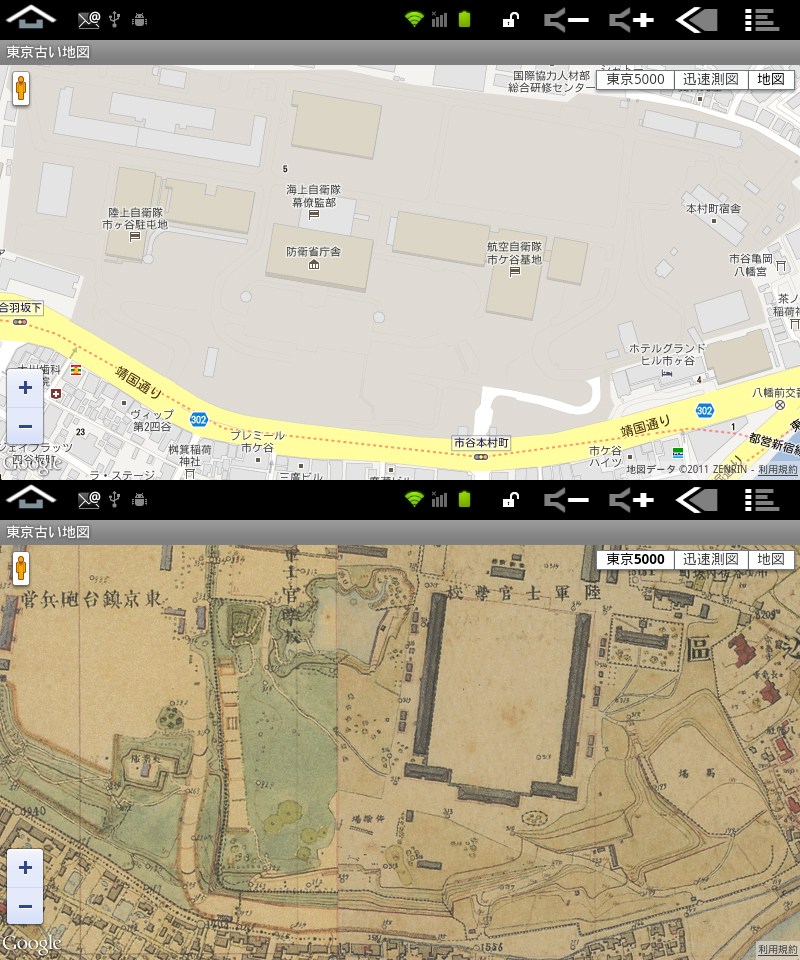The height and width of the screenshot is (960, 800).
Task: Open 利用規約 link on modern map
Action: (777, 470)
